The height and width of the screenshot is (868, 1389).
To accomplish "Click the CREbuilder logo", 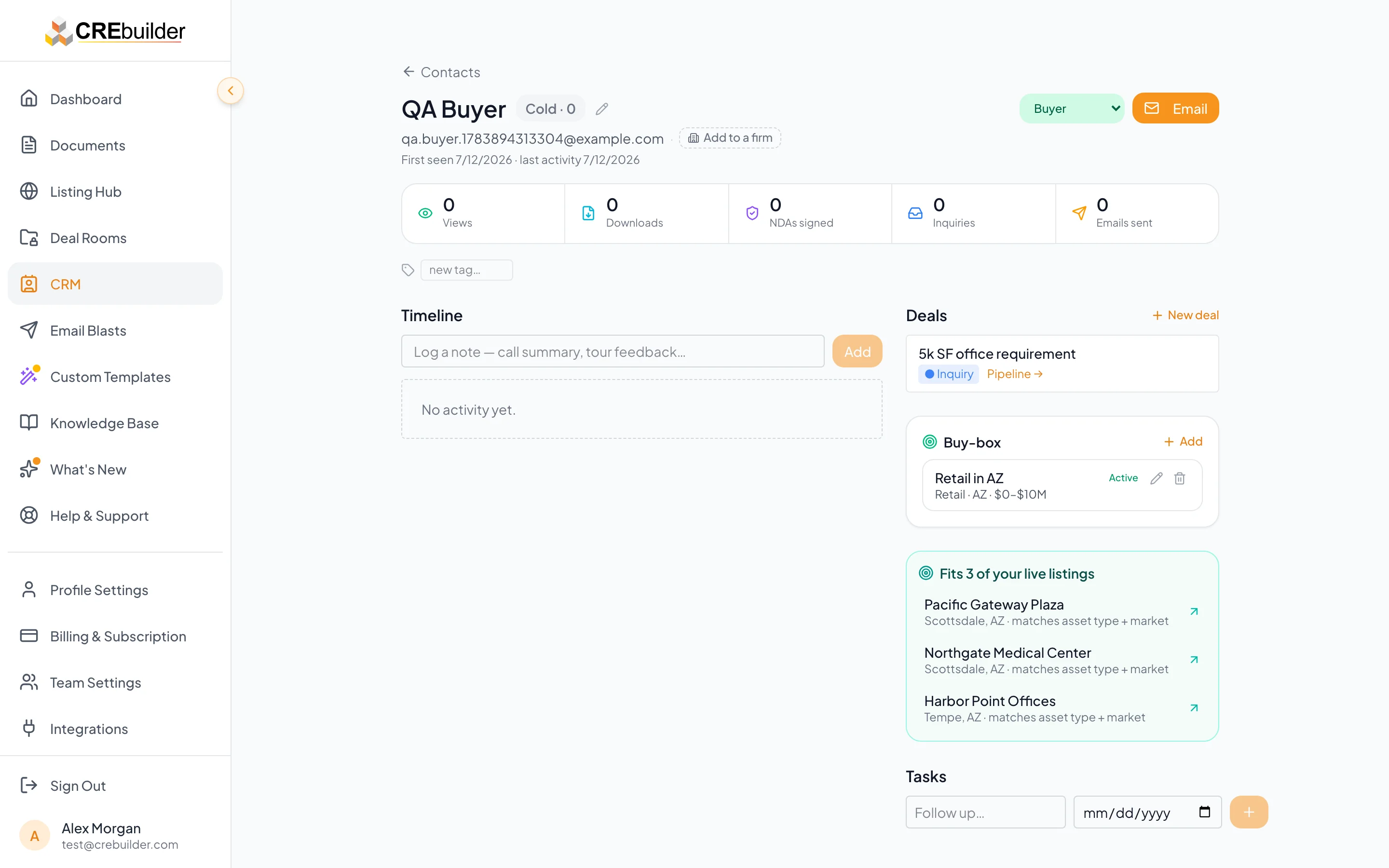I will click(115, 31).
